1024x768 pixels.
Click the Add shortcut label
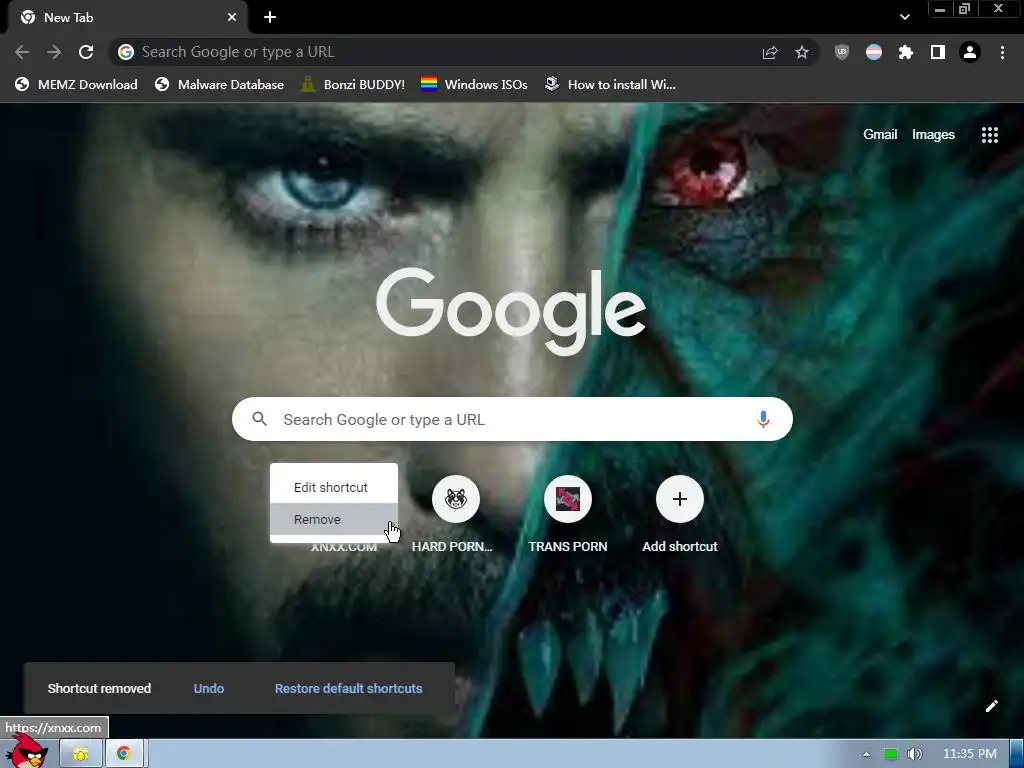[680, 547]
